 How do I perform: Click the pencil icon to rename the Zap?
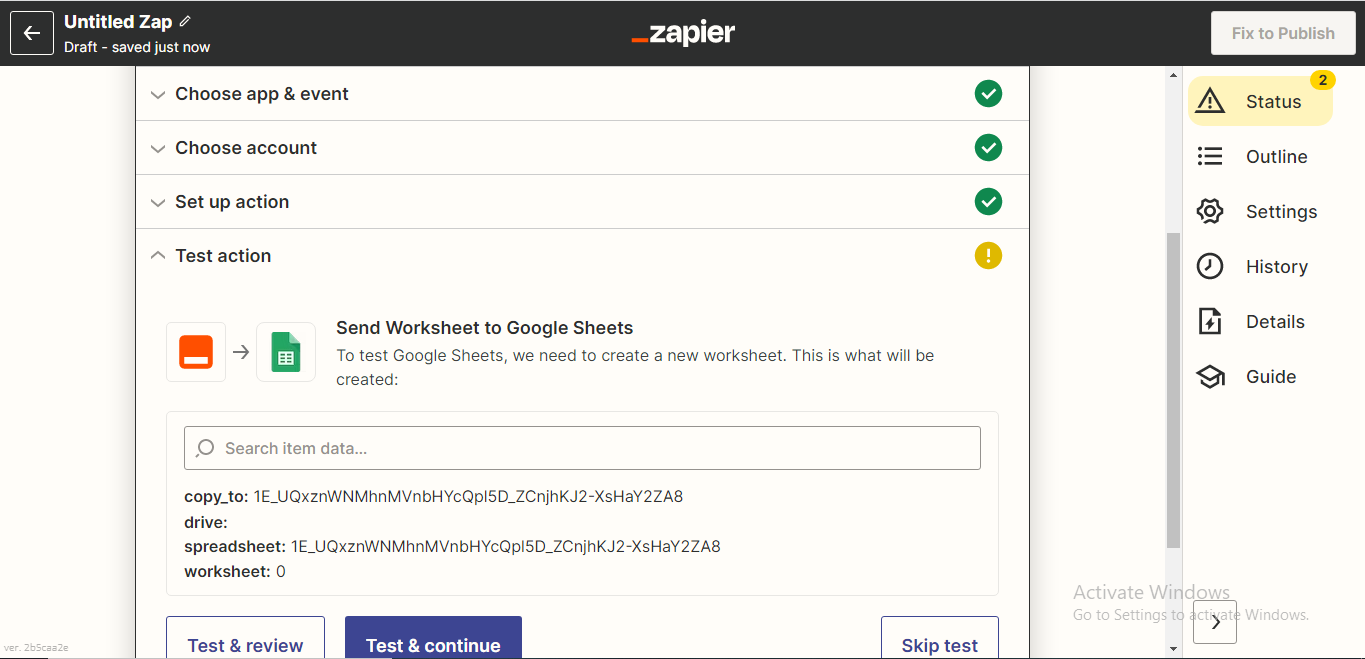point(185,21)
